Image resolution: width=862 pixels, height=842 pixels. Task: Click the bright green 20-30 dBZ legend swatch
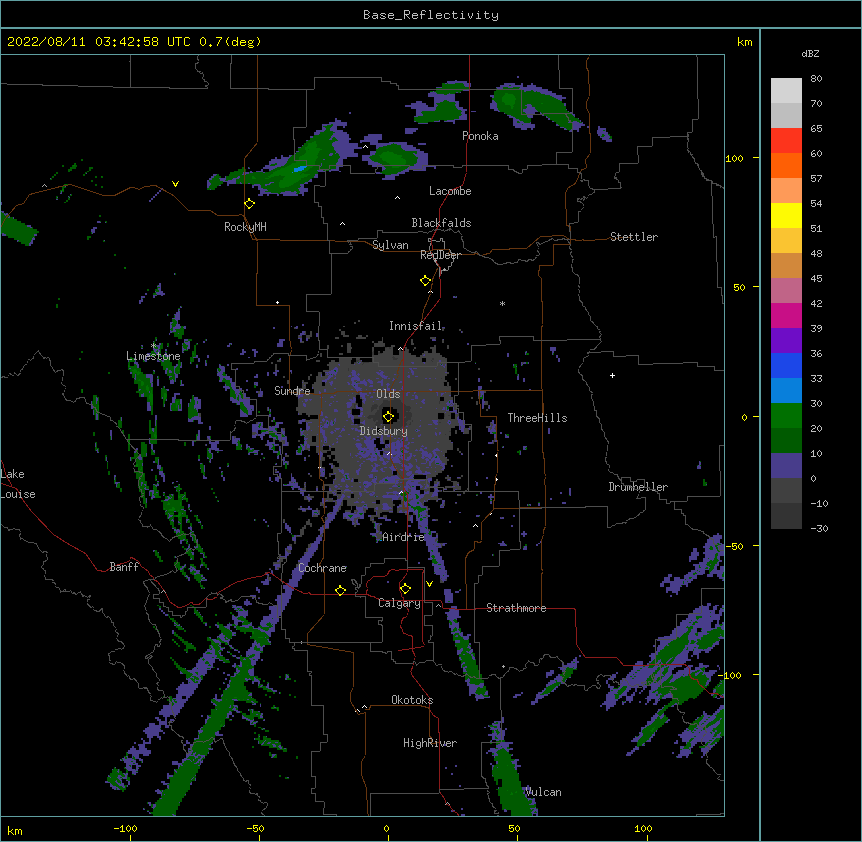click(786, 416)
